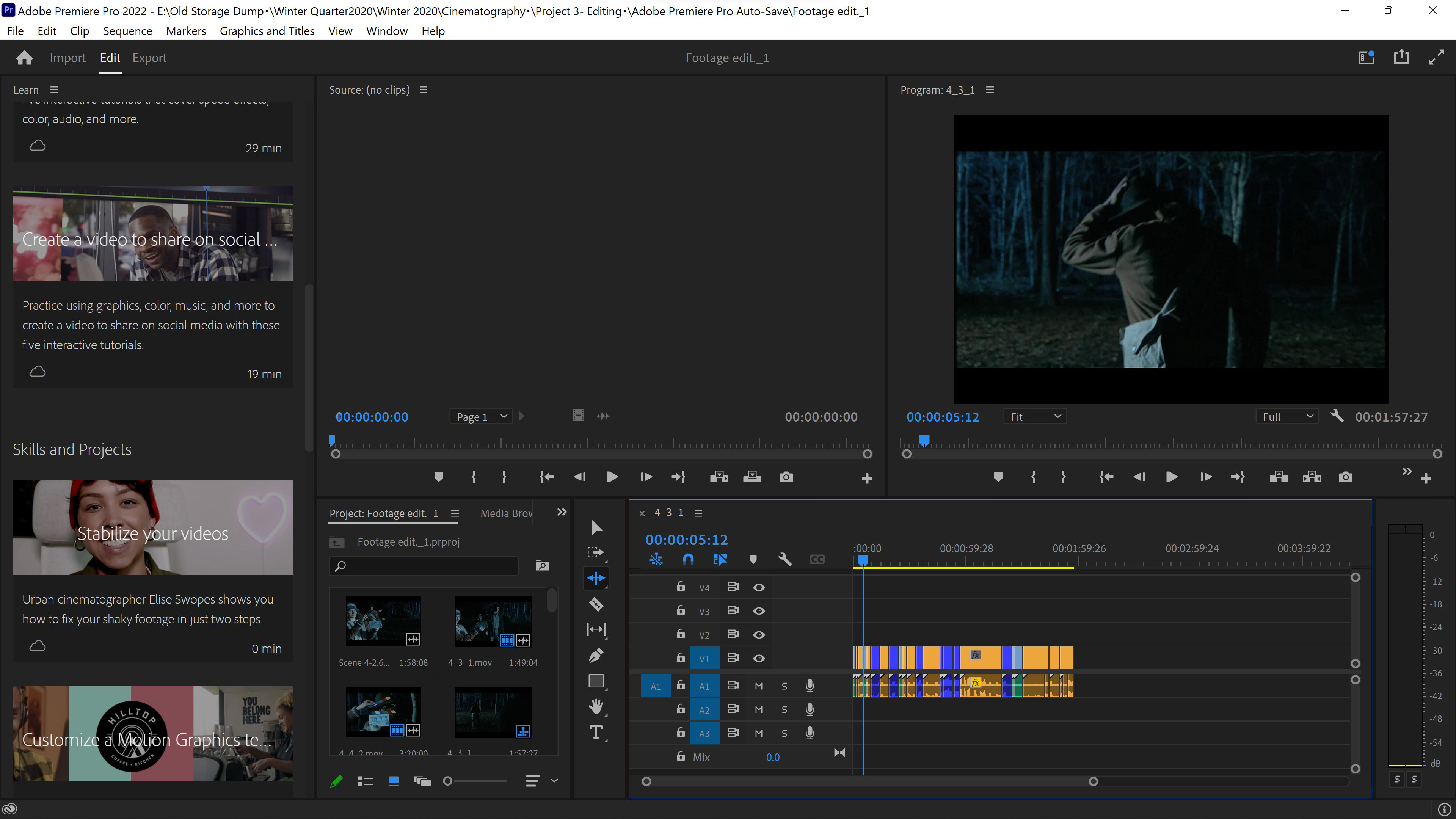Select the Razor tool
This screenshot has width=1456, height=819.
click(x=596, y=604)
